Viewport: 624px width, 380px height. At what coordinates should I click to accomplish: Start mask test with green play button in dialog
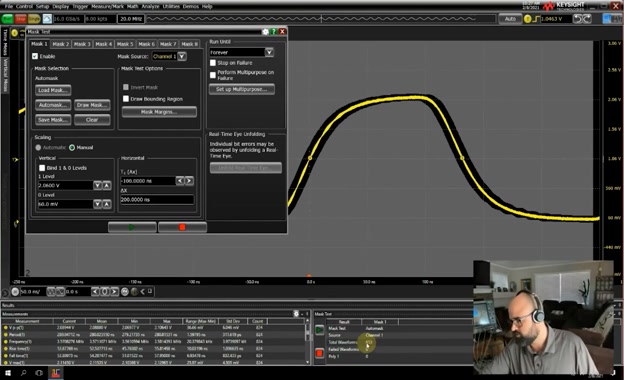[132, 227]
